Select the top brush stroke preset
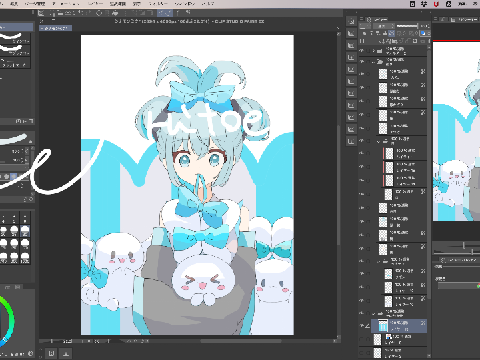The image size is (480, 360). point(15,38)
